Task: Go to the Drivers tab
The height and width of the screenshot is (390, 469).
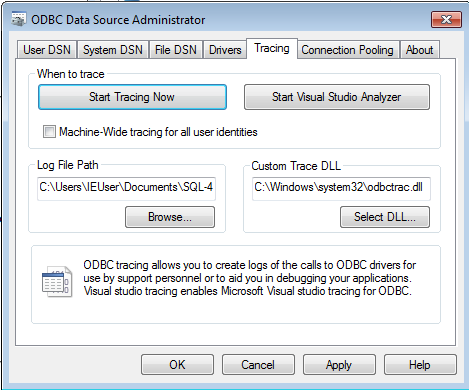Action: pos(225,50)
